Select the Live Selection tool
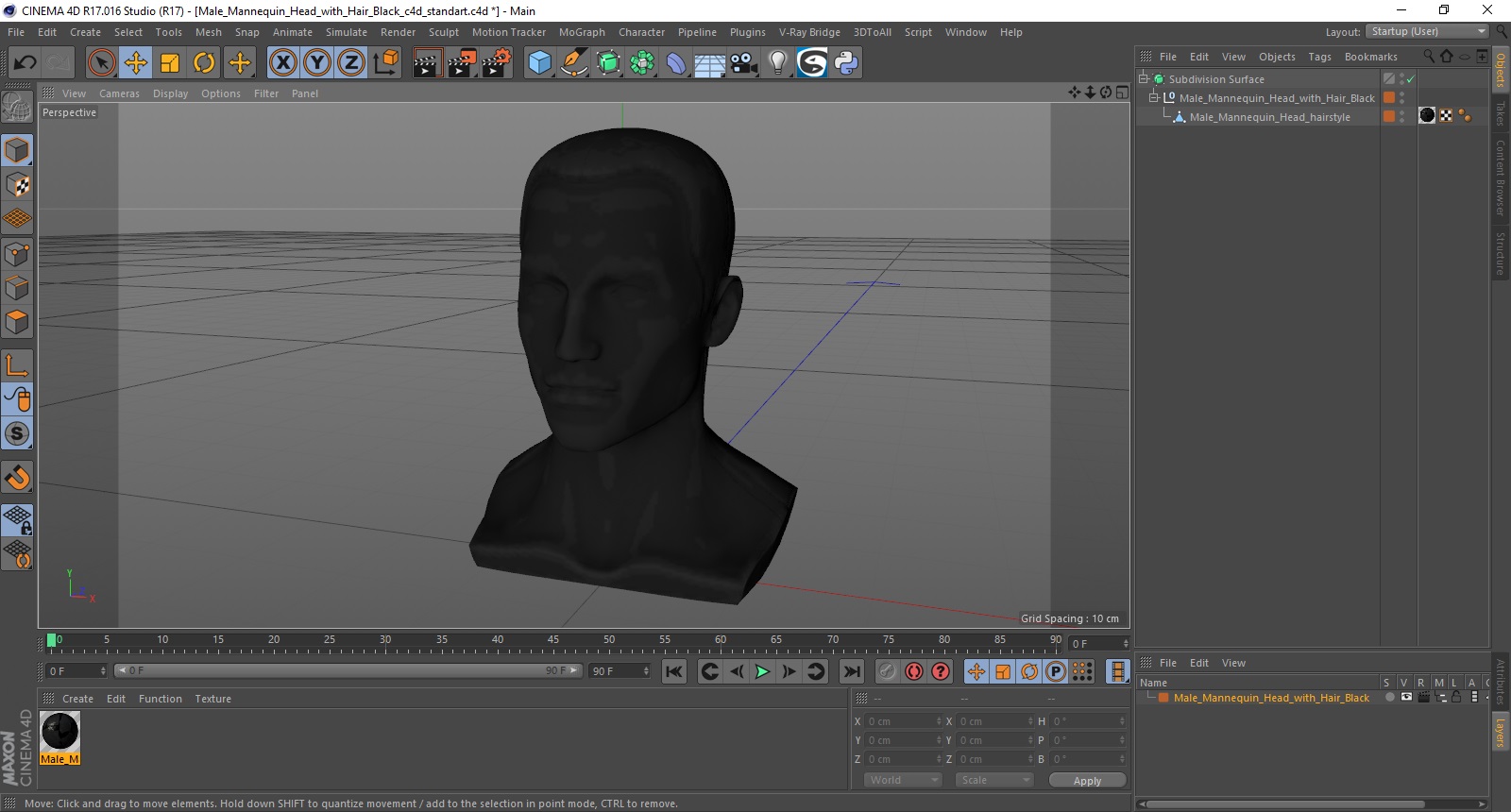Viewport: 1511px width, 812px height. (101, 63)
